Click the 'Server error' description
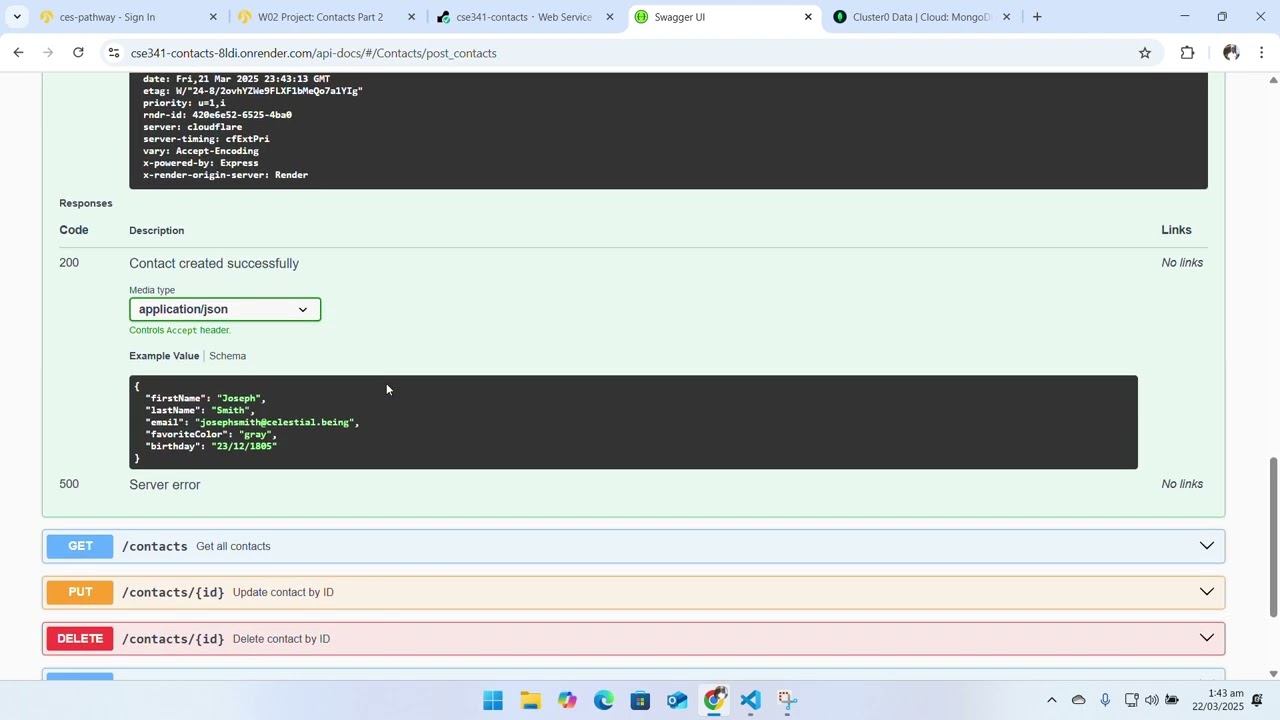Image resolution: width=1280 pixels, height=720 pixels. pyautogui.click(x=165, y=485)
